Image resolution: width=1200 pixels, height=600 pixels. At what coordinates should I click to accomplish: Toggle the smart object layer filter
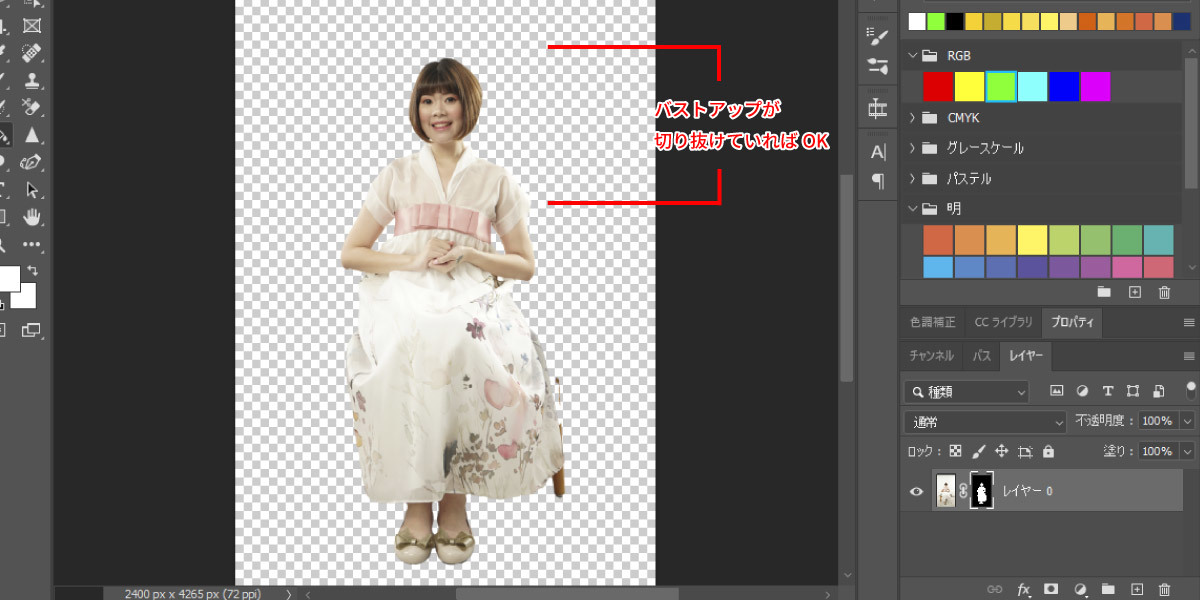1158,391
